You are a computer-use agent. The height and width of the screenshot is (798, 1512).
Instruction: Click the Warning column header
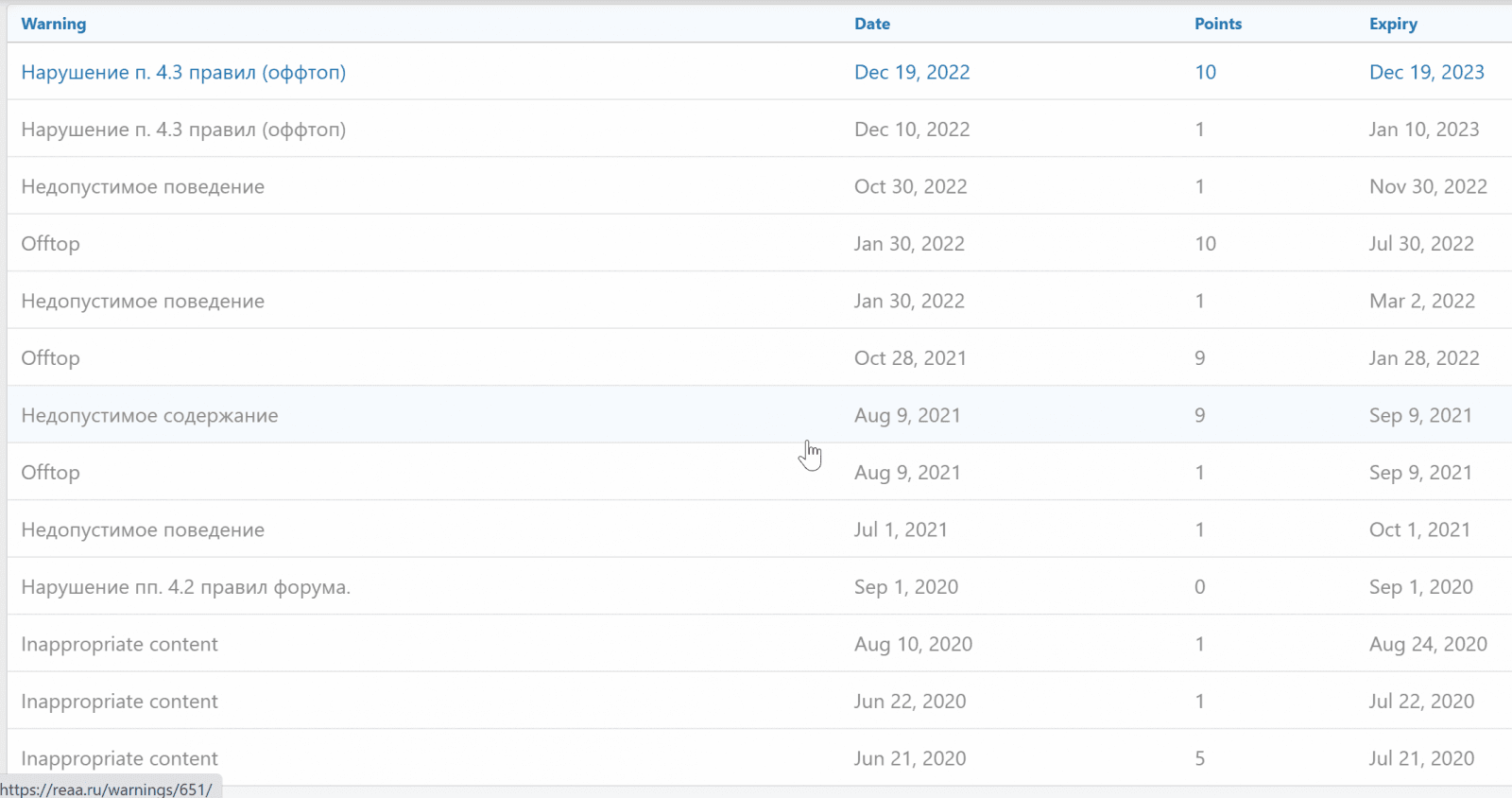pos(54,25)
